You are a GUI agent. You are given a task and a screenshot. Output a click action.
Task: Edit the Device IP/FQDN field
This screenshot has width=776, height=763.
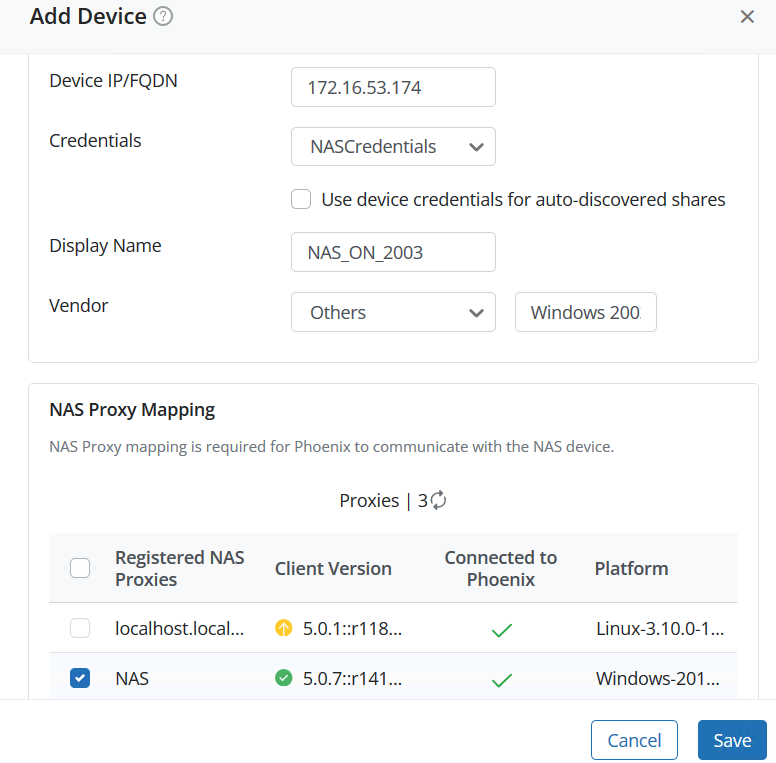[393, 87]
